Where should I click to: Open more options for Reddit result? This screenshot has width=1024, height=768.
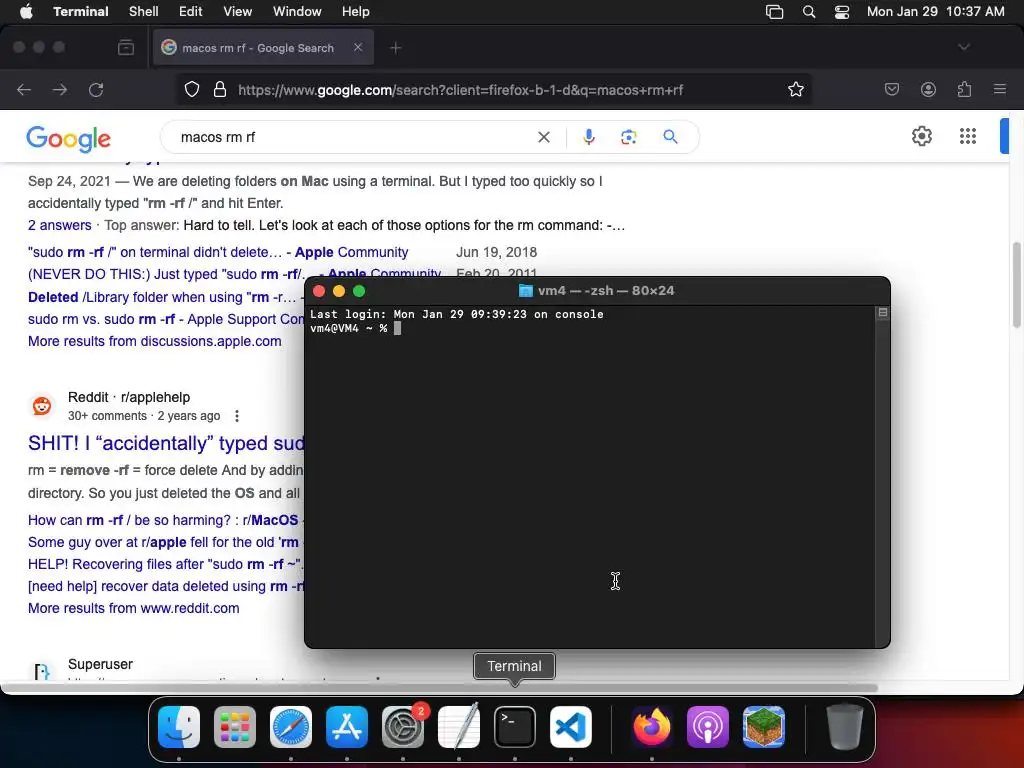point(237,416)
